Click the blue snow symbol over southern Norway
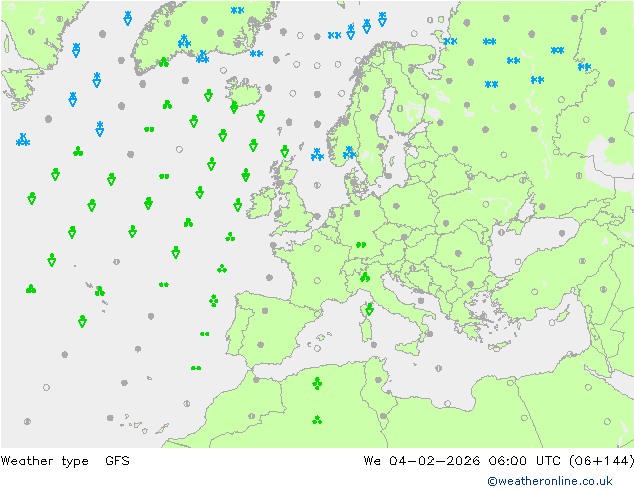Image resolution: width=634 pixels, height=490 pixels. 349,153
